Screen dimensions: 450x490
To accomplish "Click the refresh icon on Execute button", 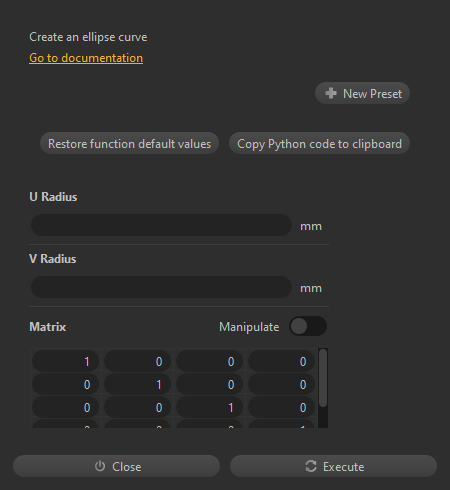I will point(311,466).
